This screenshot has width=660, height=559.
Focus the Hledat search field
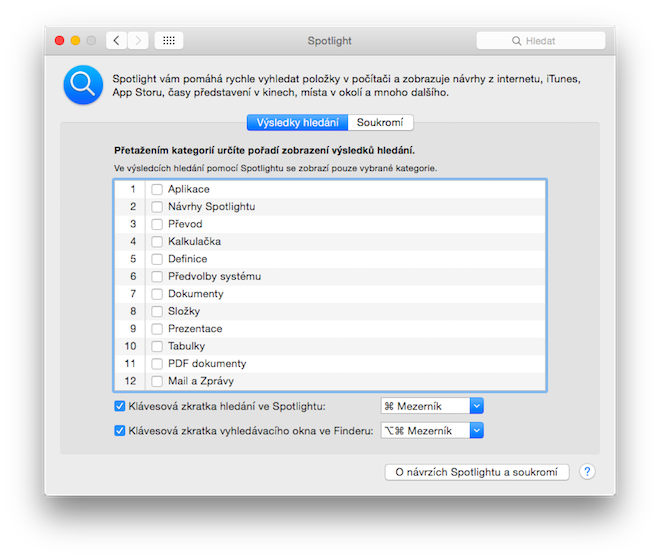(541, 41)
